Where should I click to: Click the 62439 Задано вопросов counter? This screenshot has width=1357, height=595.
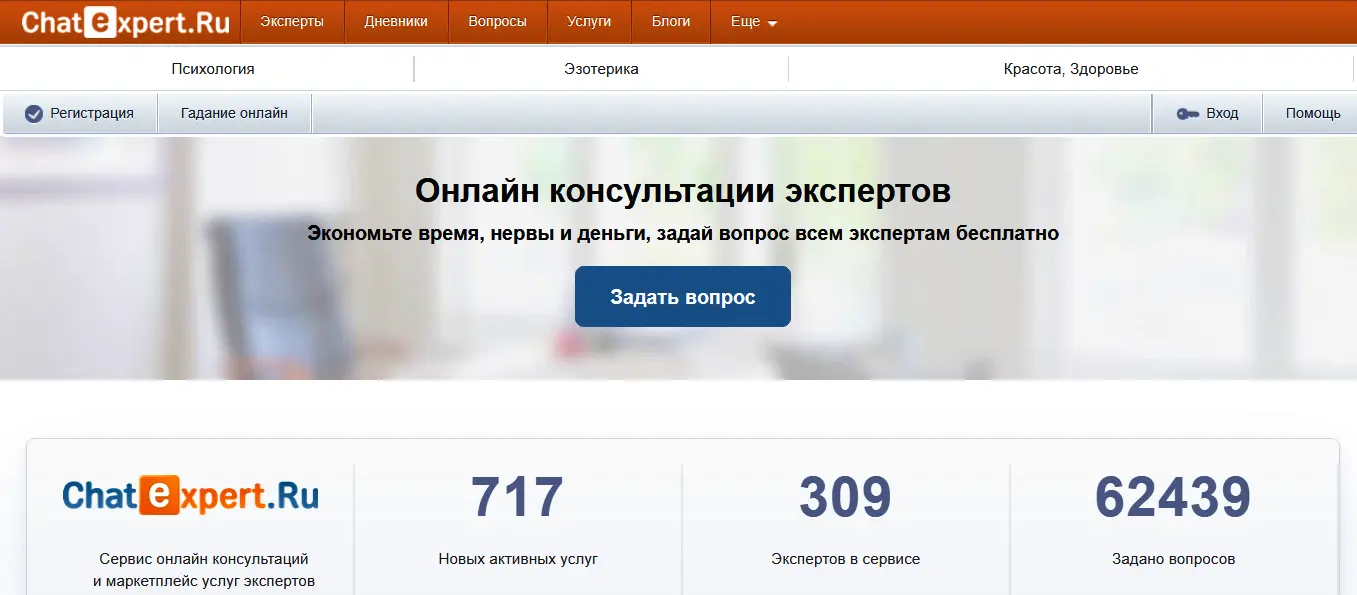coord(1173,497)
